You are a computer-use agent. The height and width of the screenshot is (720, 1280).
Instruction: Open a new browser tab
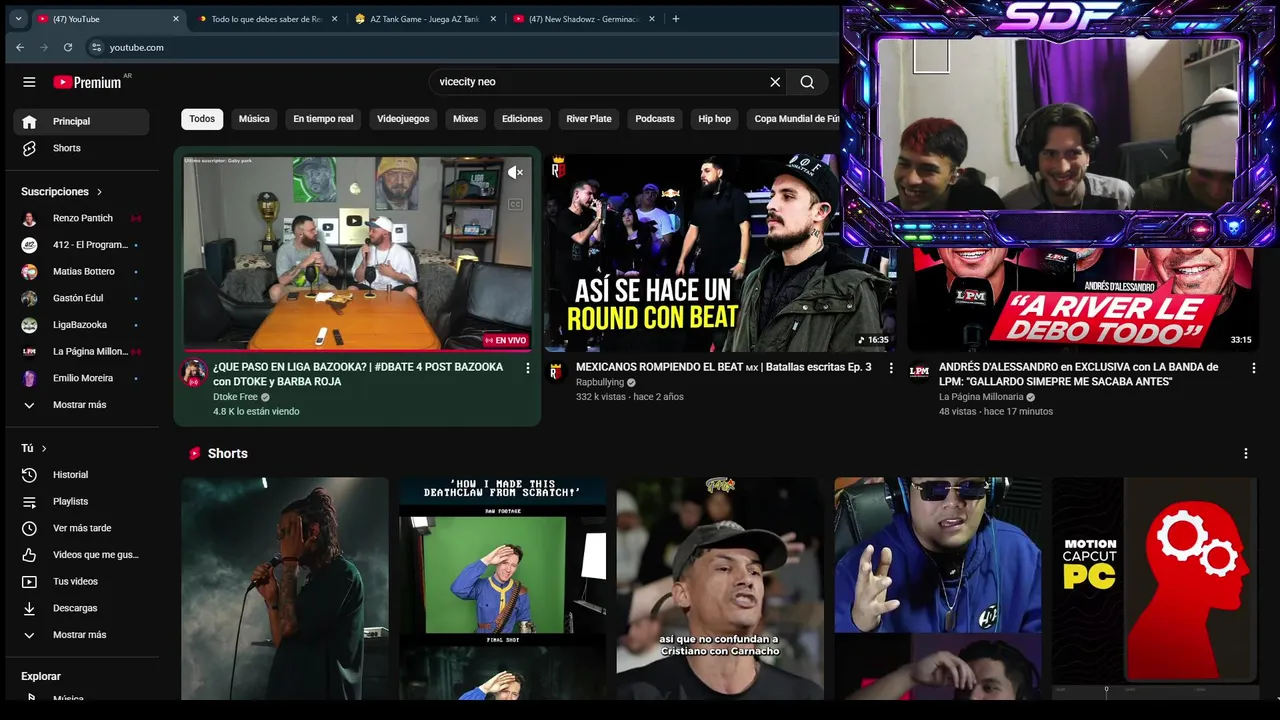tap(676, 18)
